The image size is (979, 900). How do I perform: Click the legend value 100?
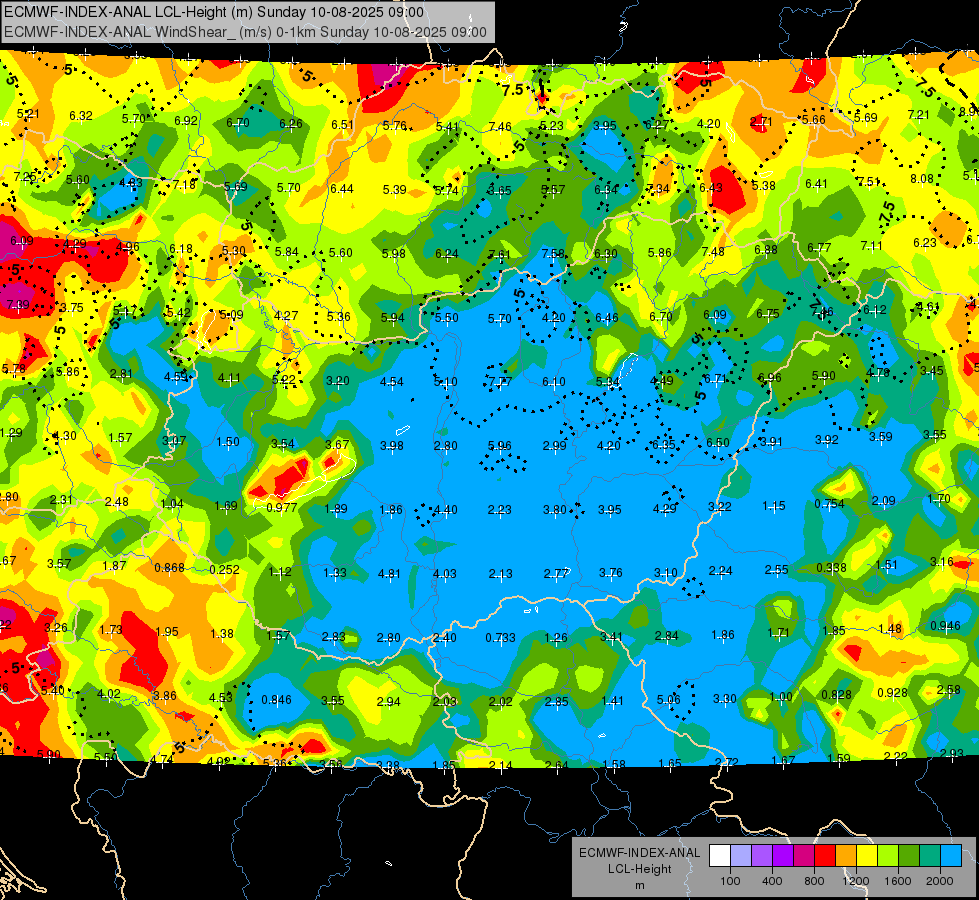tap(730, 881)
